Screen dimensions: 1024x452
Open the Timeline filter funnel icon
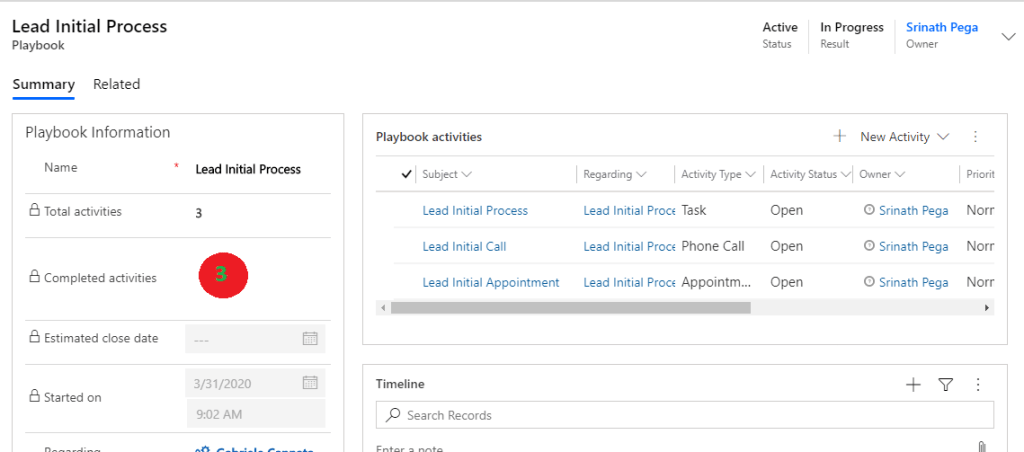(945, 384)
